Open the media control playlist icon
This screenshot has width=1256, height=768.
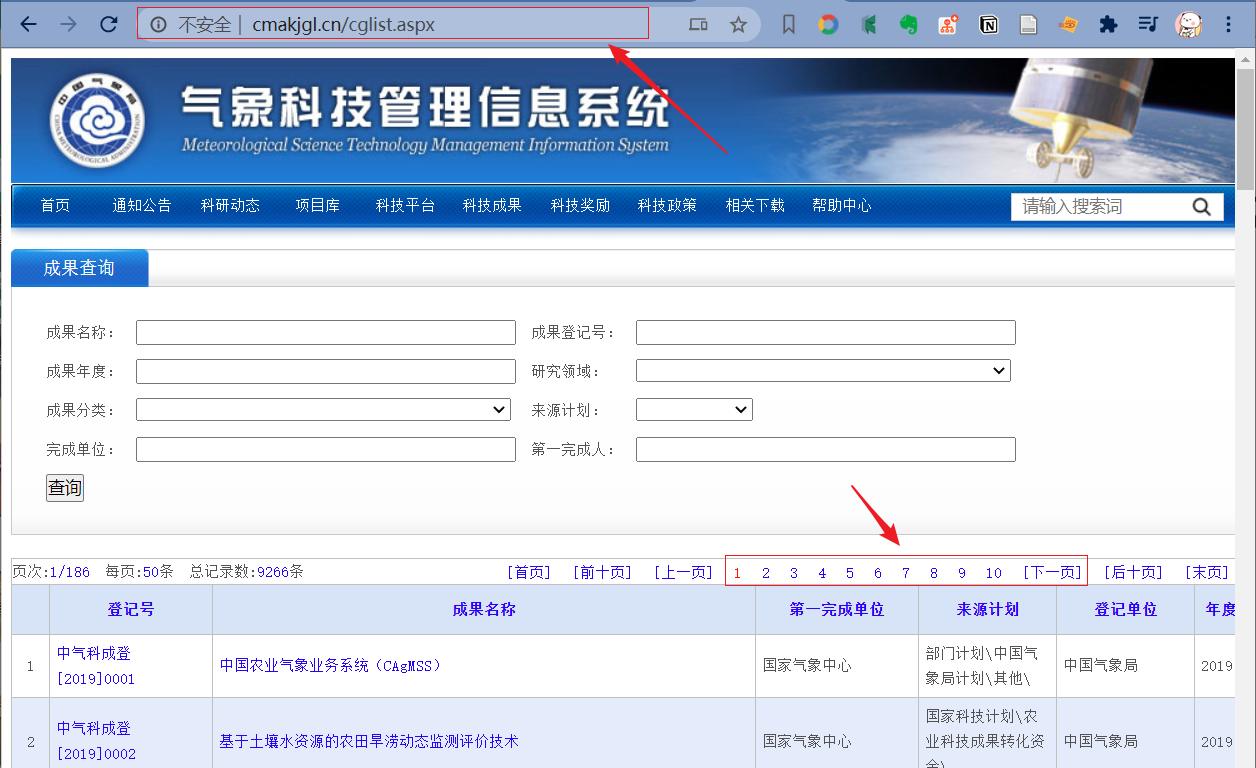point(1148,25)
